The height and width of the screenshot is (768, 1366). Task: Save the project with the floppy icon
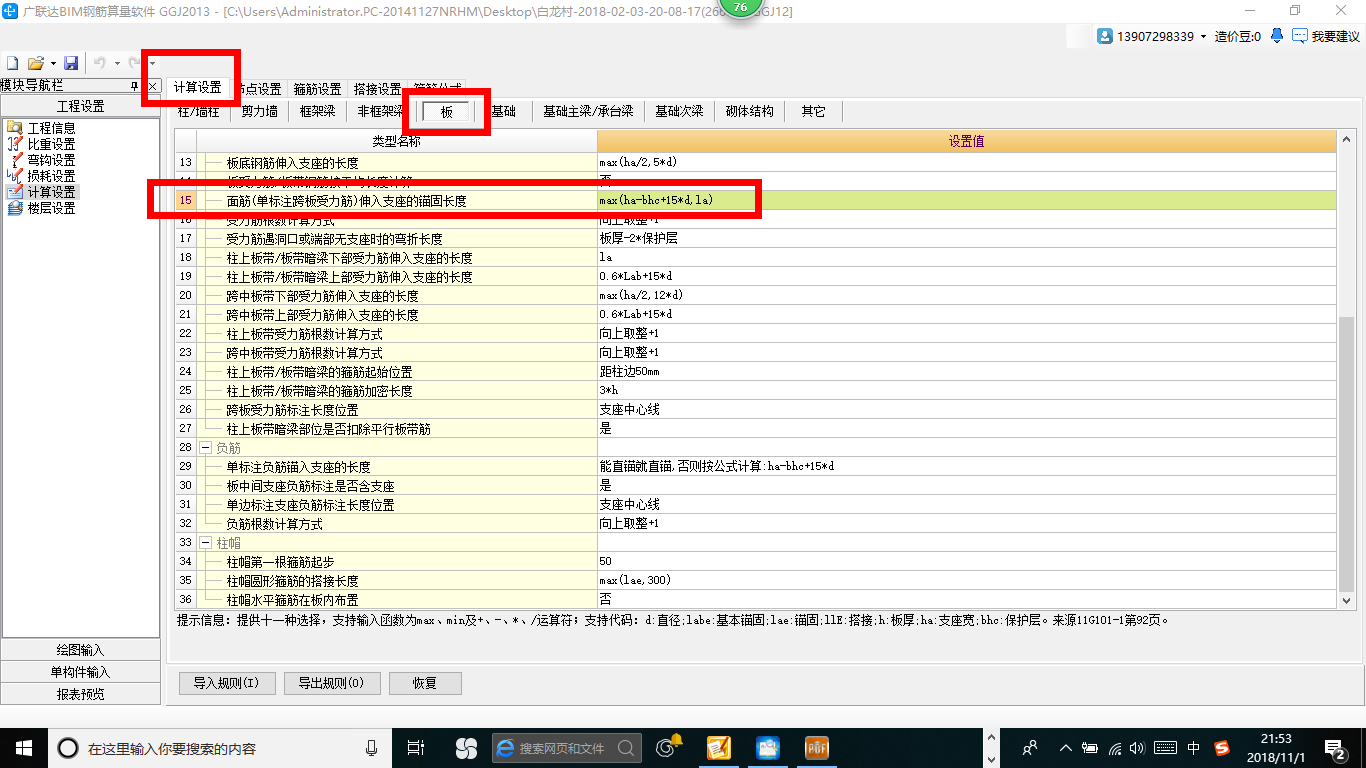point(71,63)
